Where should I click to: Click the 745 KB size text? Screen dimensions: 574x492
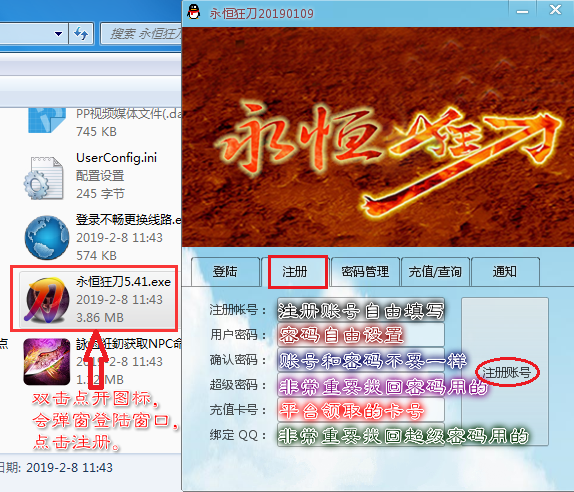coord(96,131)
